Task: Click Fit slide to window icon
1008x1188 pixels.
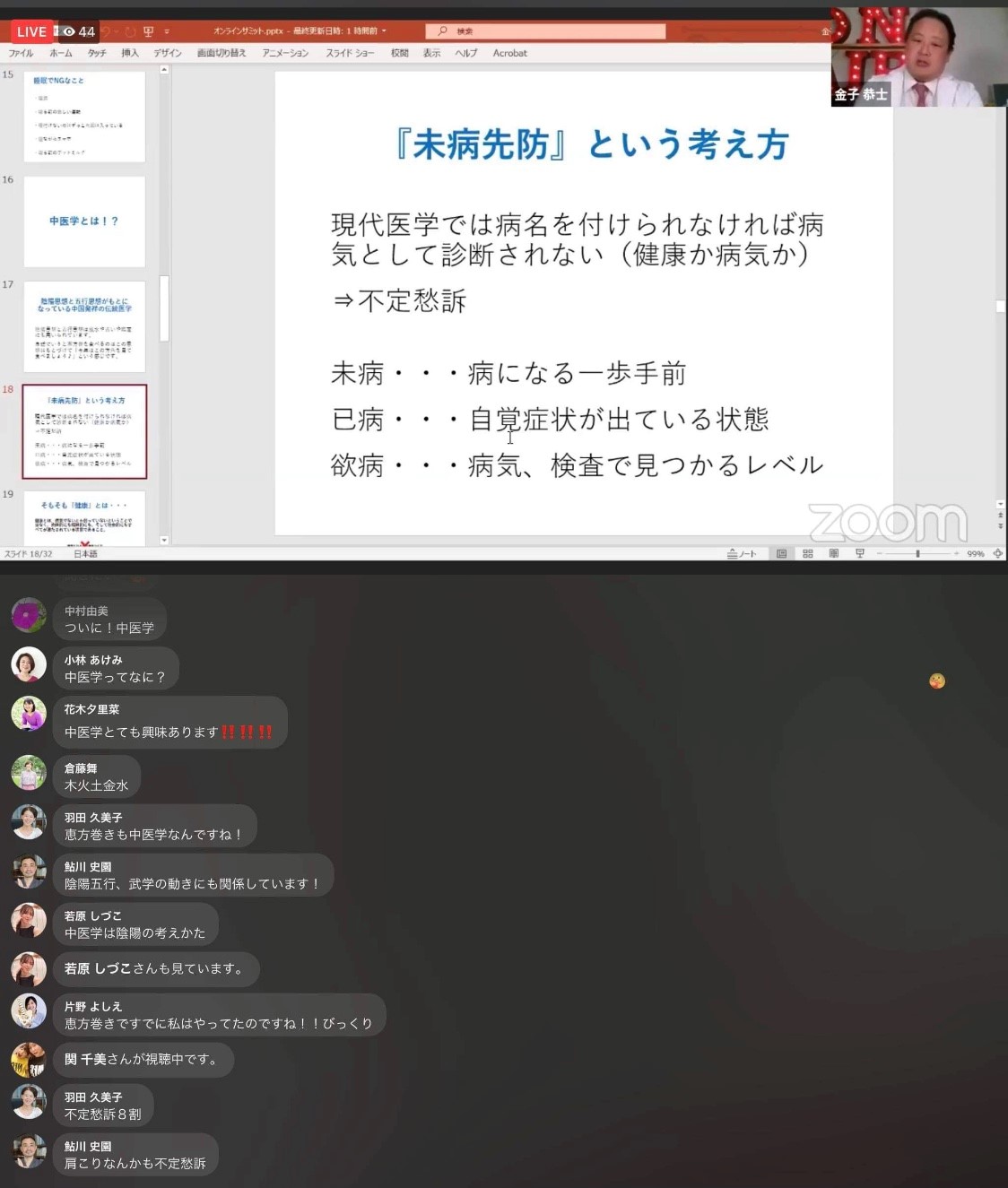Action: [x=997, y=554]
